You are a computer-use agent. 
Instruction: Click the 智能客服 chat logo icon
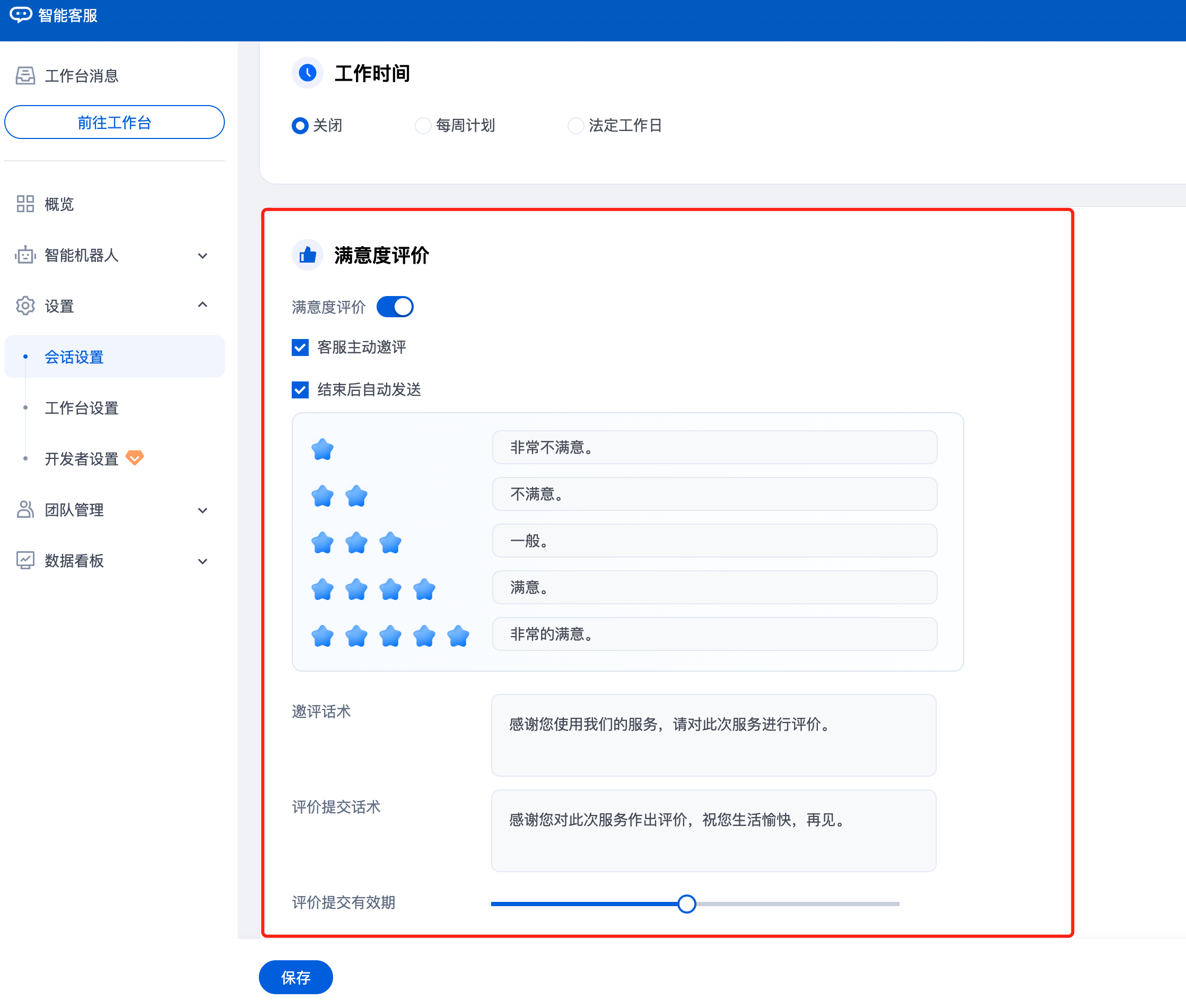point(21,15)
